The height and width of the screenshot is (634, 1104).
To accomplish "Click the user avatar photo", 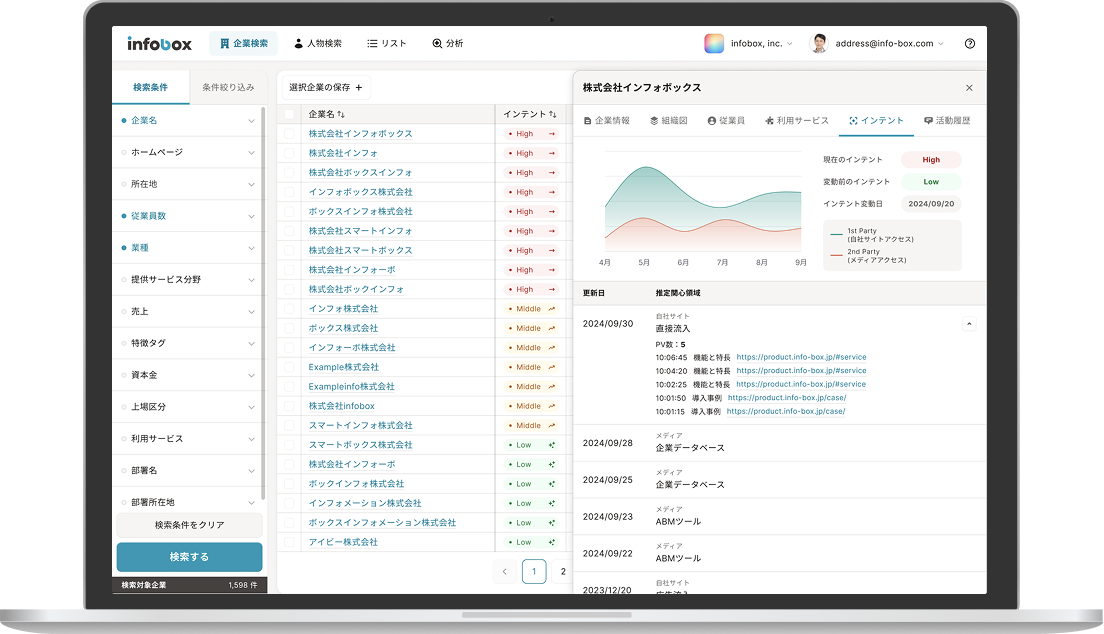I will tap(819, 44).
